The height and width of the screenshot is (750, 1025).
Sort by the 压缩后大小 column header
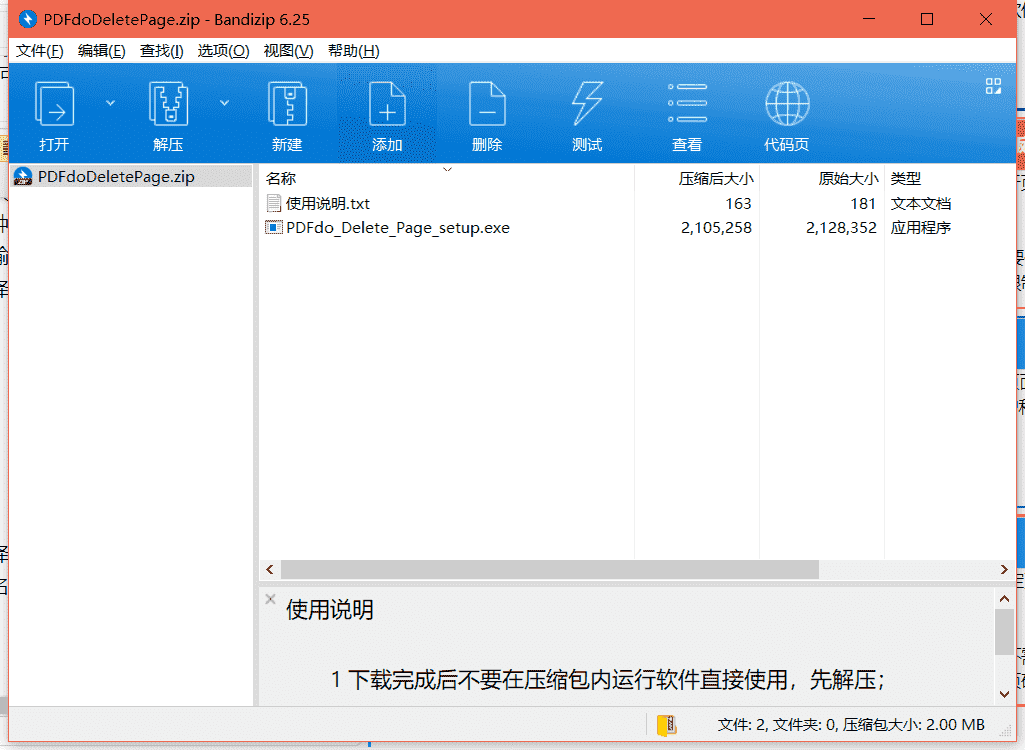[715, 179]
